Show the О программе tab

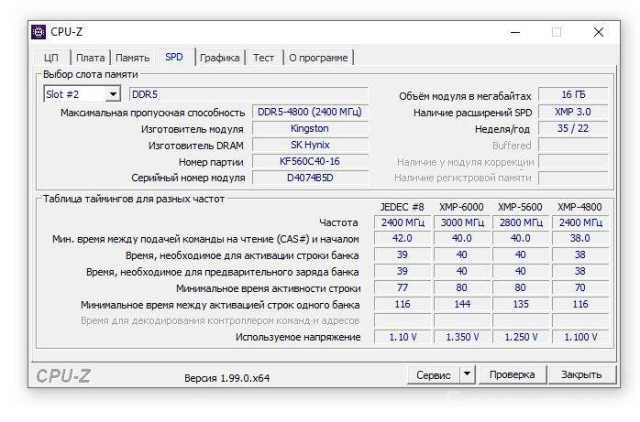(x=317, y=58)
